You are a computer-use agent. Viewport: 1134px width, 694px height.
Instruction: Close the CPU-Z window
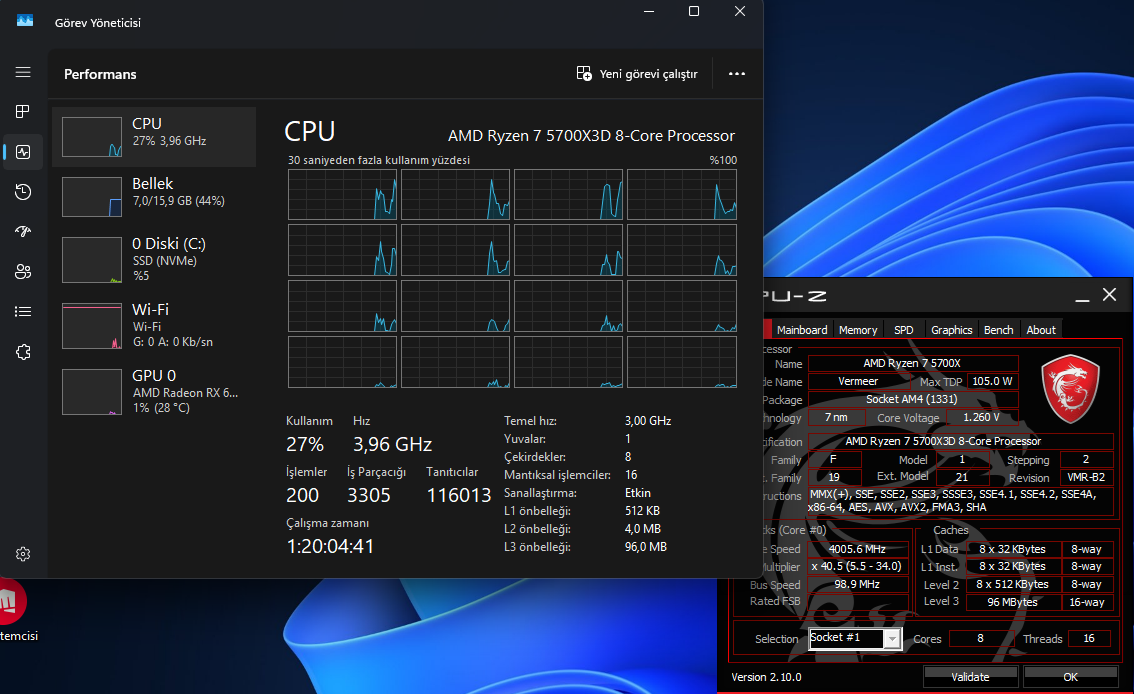pos(1109,294)
